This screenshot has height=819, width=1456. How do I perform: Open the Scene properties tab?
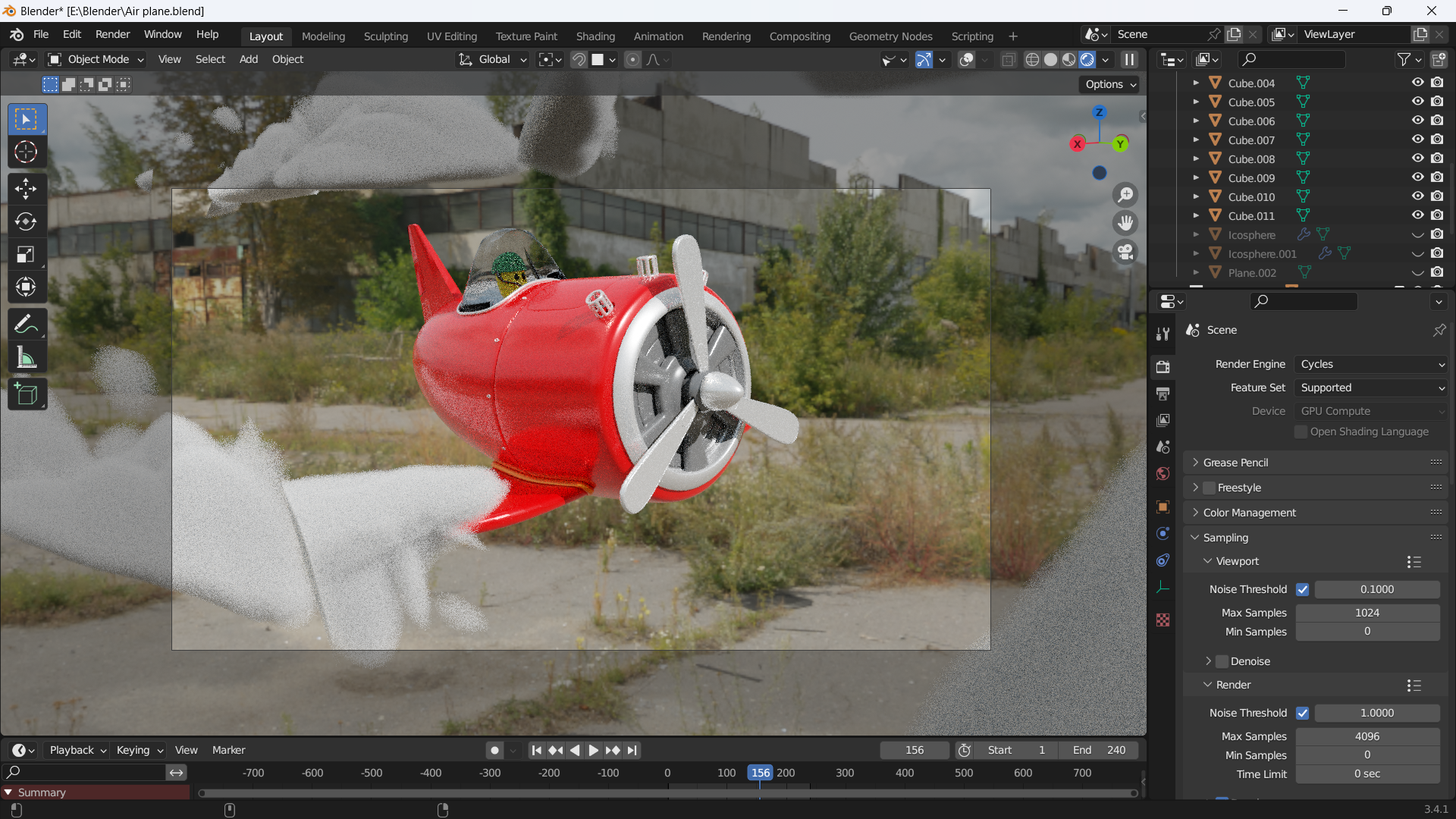coord(1163,447)
